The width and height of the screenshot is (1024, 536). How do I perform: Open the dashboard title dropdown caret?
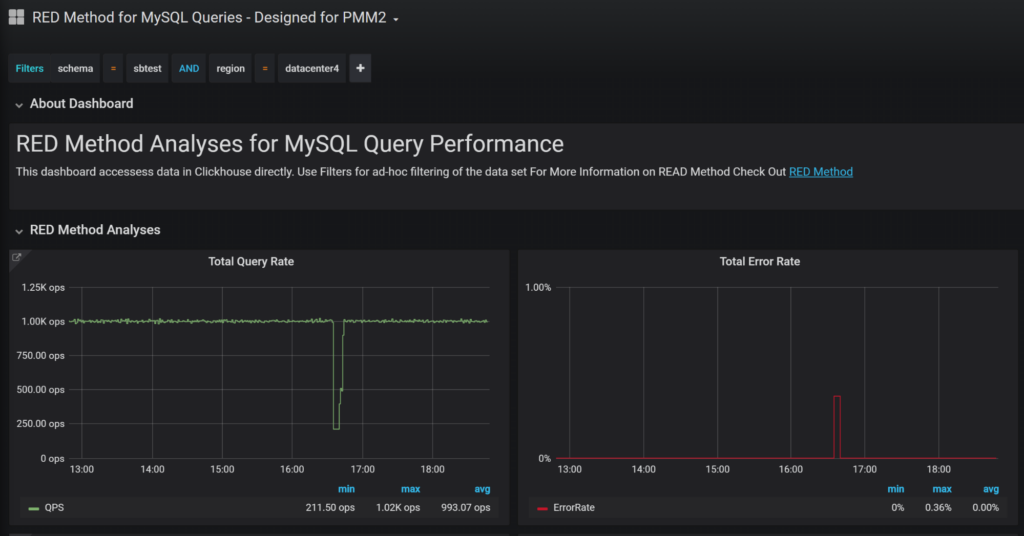tap(396, 20)
